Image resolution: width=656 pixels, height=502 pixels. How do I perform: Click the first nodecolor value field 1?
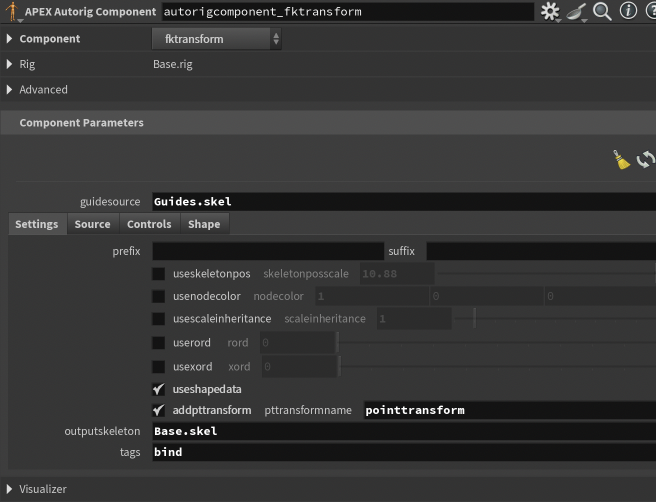[372, 297]
